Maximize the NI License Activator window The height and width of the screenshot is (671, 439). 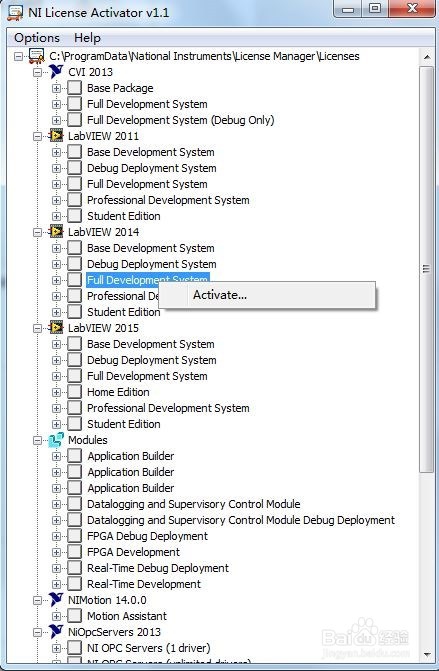point(375,8)
